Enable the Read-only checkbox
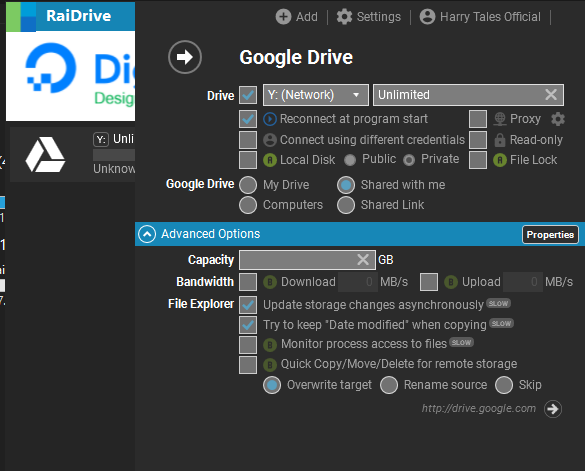585x471 pixels. coord(478,140)
